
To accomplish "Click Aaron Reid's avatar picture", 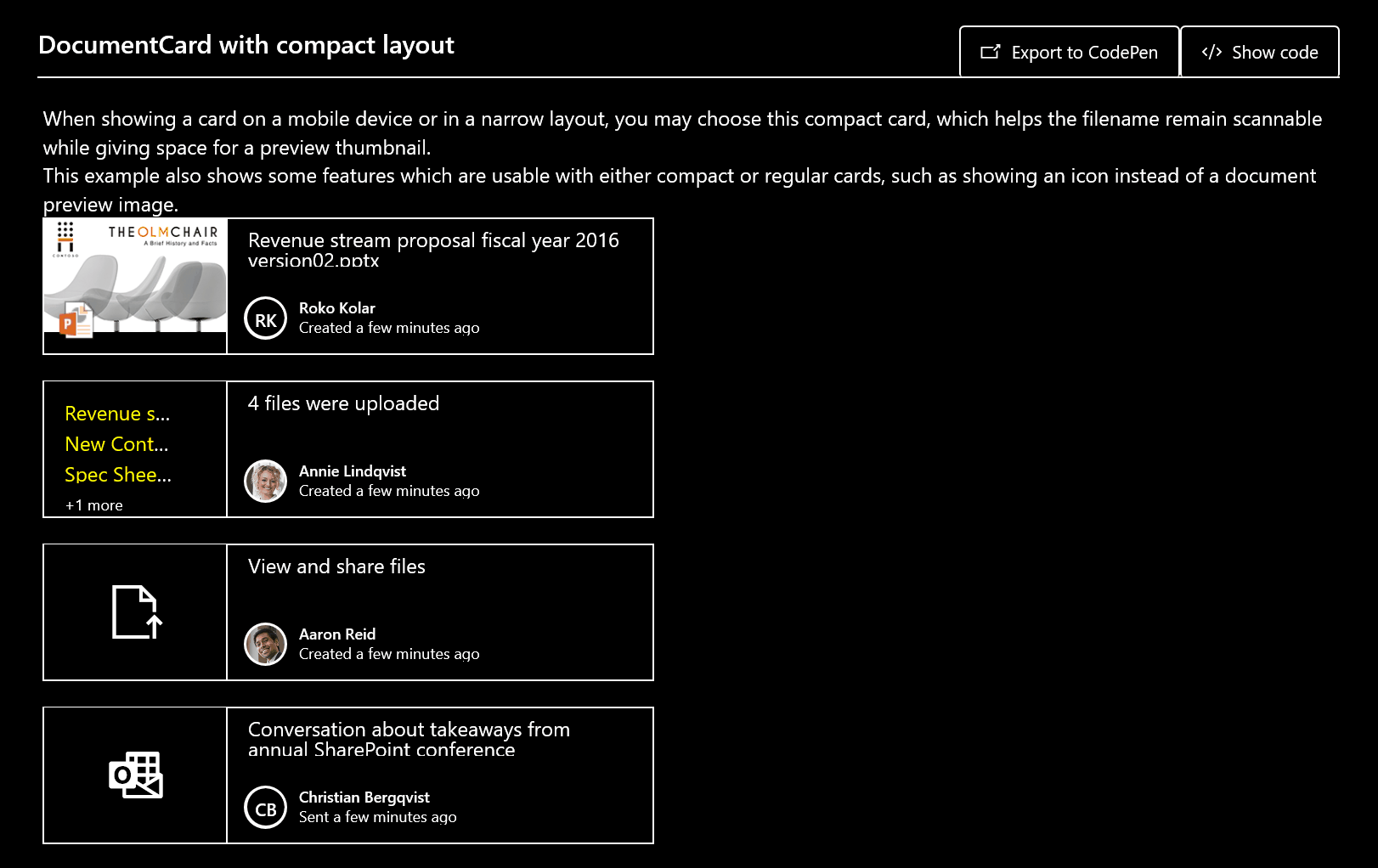I will [x=265, y=644].
